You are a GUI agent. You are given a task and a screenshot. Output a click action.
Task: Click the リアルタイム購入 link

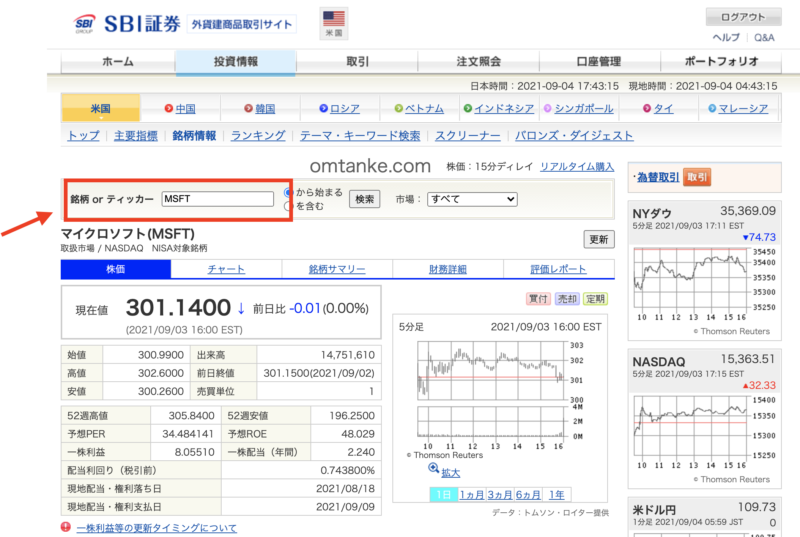pyautogui.click(x=577, y=167)
